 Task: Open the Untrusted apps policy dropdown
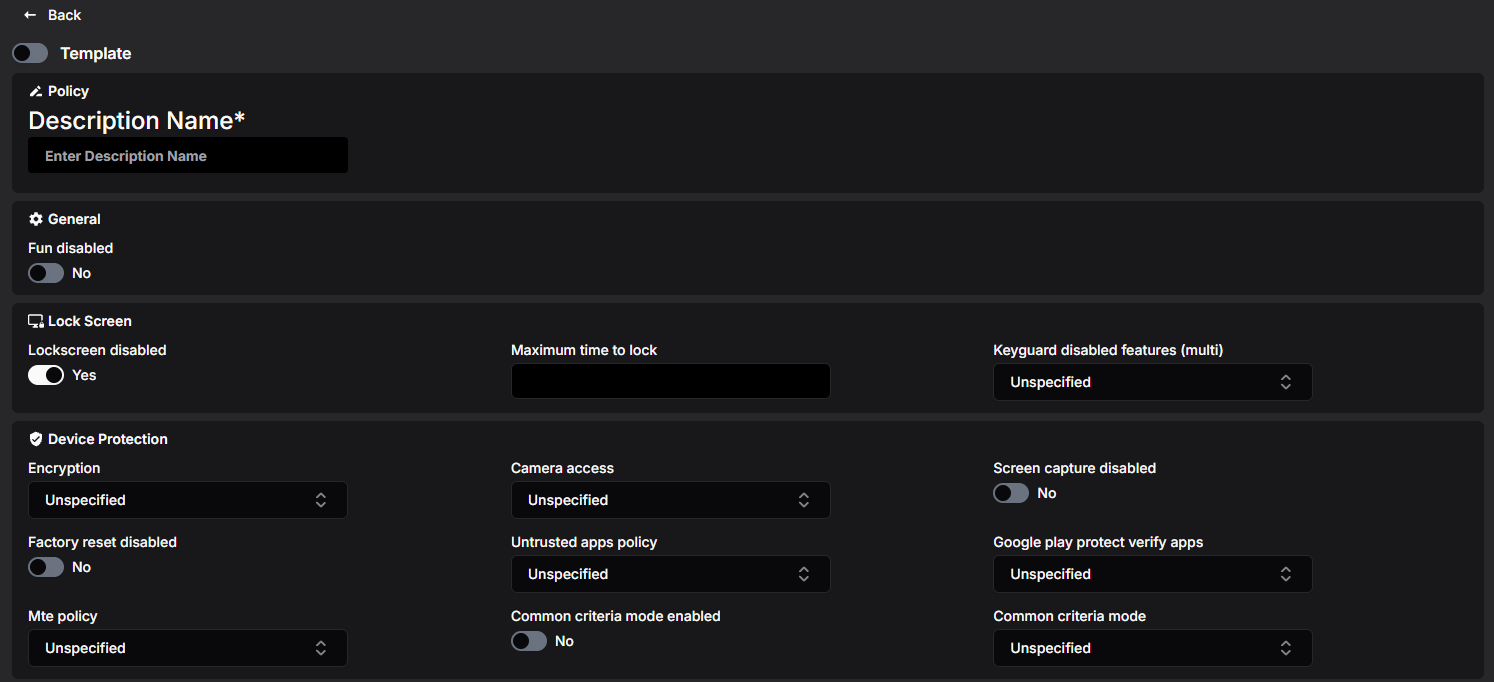click(670, 574)
